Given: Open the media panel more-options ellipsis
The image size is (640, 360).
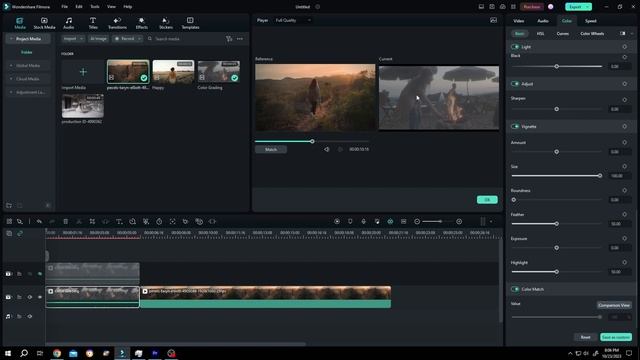Looking at the screenshot, I should coord(240,39).
